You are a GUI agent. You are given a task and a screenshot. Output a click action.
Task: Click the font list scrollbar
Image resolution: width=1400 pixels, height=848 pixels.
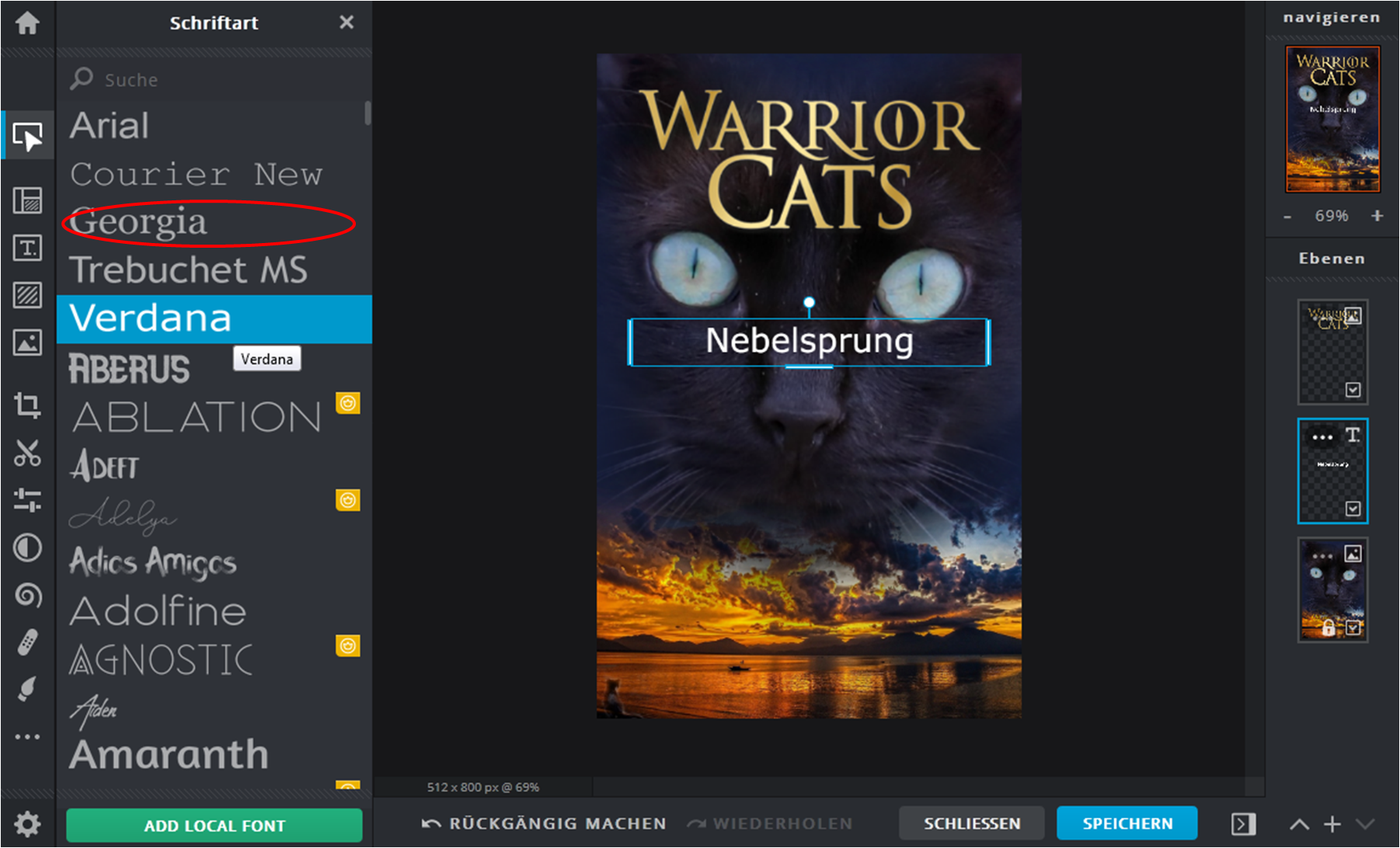click(x=367, y=113)
